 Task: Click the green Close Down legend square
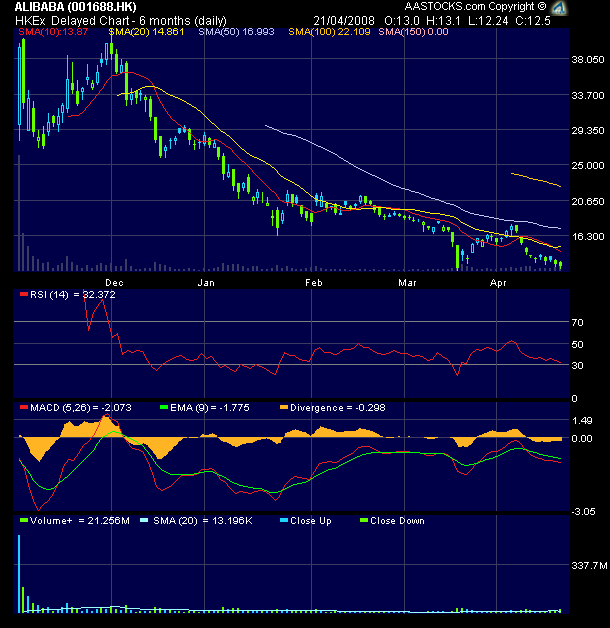click(x=363, y=521)
